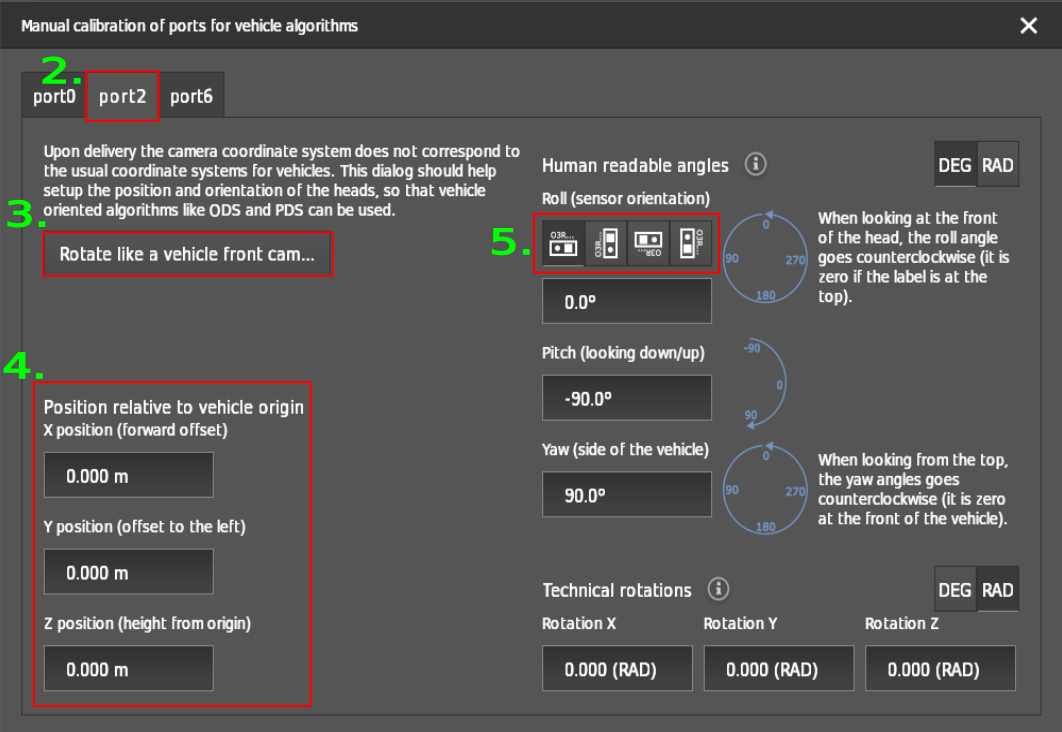Open the port0 tab
Viewport: 1062px width, 732px height.
coord(54,97)
